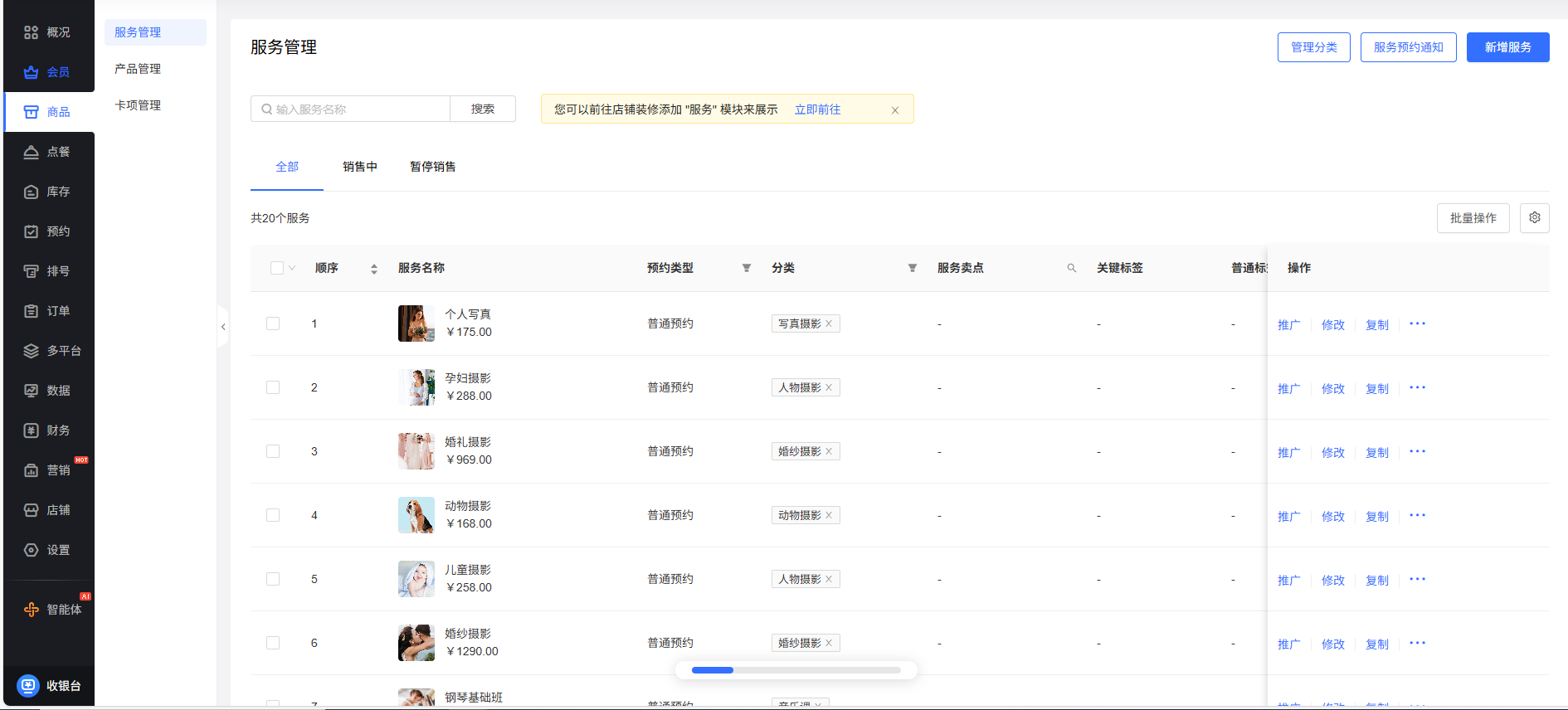Check the 儿童摄影 row checkbox
The height and width of the screenshot is (710, 1568).
[x=273, y=579]
